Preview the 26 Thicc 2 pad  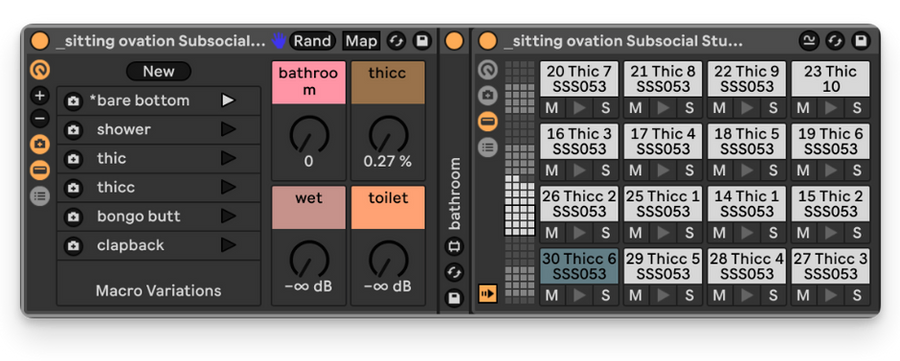pos(579,233)
